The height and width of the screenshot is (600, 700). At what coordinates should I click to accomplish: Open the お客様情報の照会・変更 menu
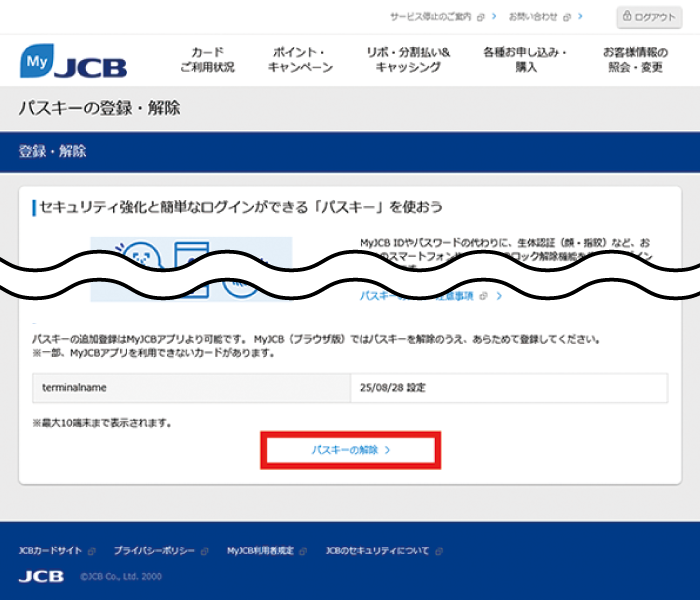(x=637, y=60)
